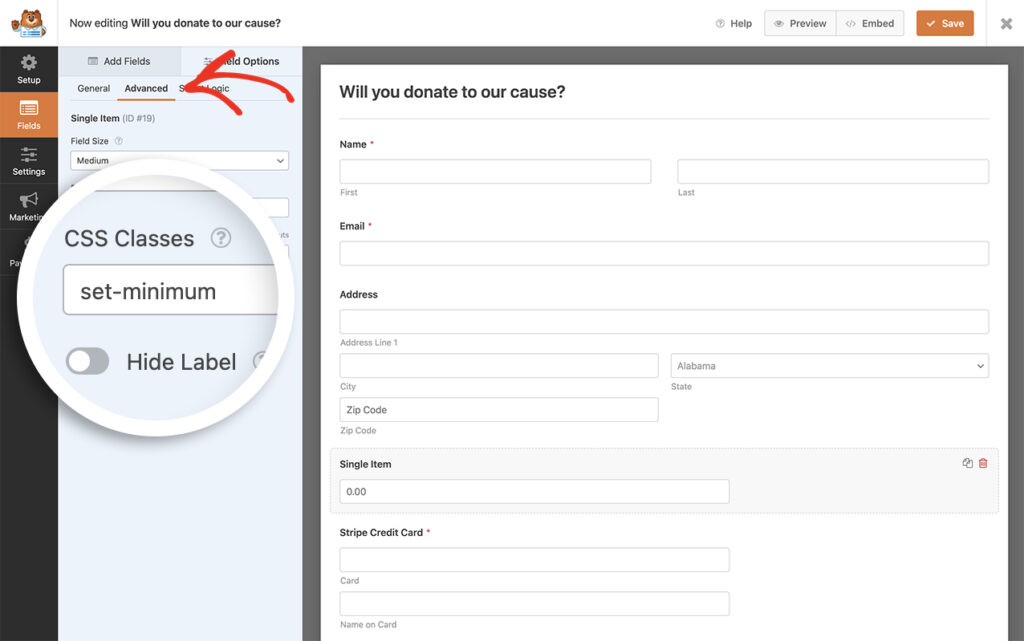
Task: Delete the Single Item field
Action: coord(982,463)
